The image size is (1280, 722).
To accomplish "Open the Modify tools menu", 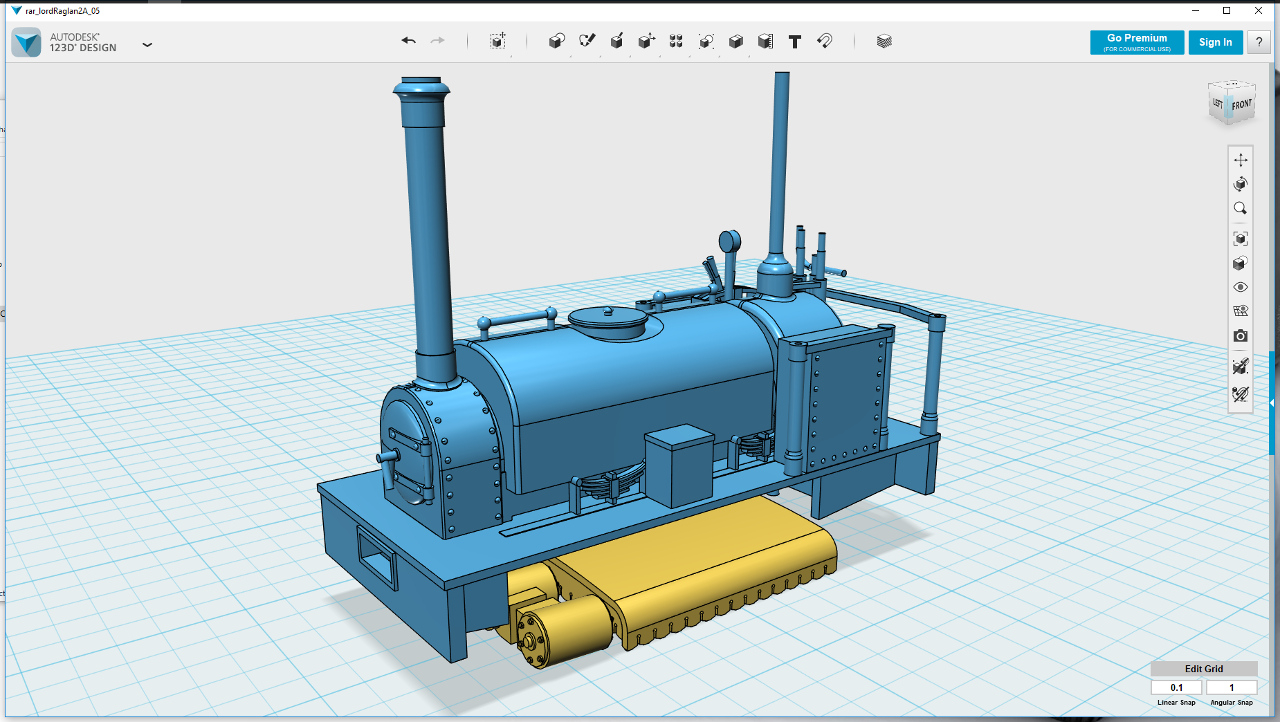I will point(647,41).
